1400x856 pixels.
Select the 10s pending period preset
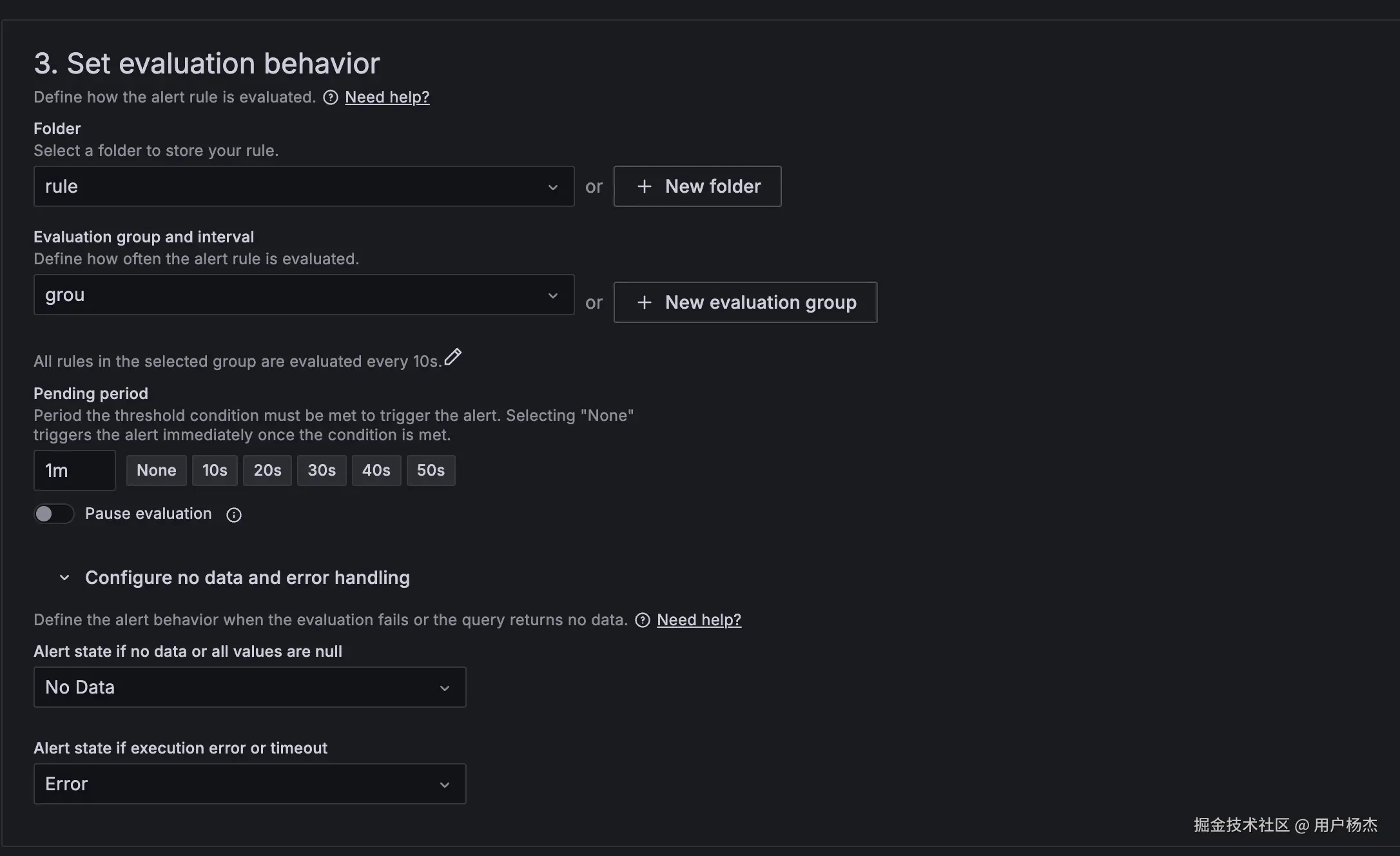(215, 471)
